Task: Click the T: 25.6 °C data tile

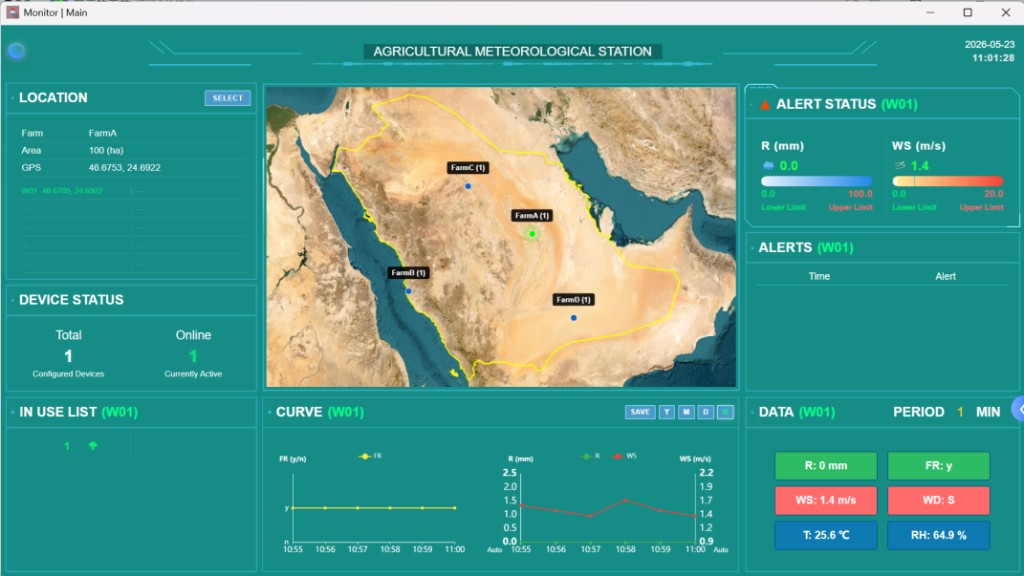Action: (825, 535)
